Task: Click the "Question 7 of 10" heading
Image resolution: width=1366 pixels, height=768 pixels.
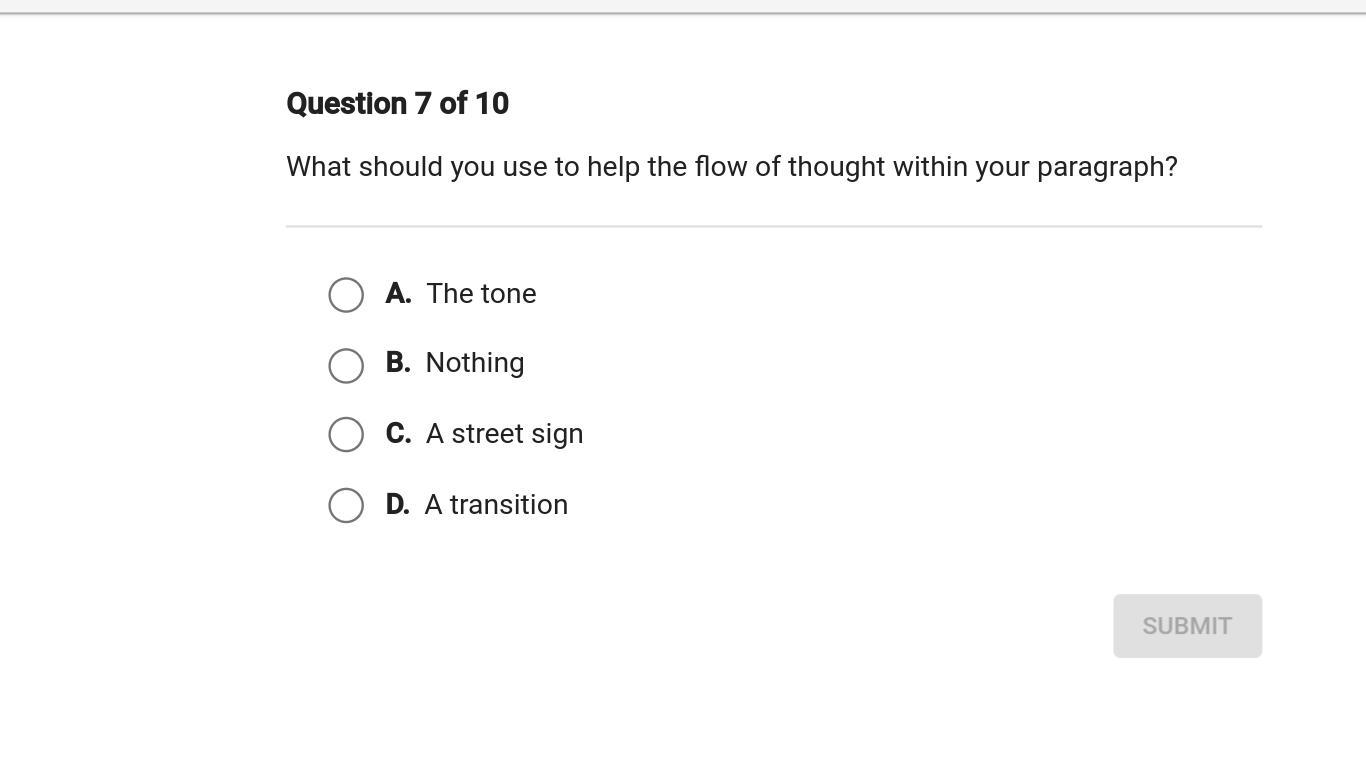Action: pos(397,104)
